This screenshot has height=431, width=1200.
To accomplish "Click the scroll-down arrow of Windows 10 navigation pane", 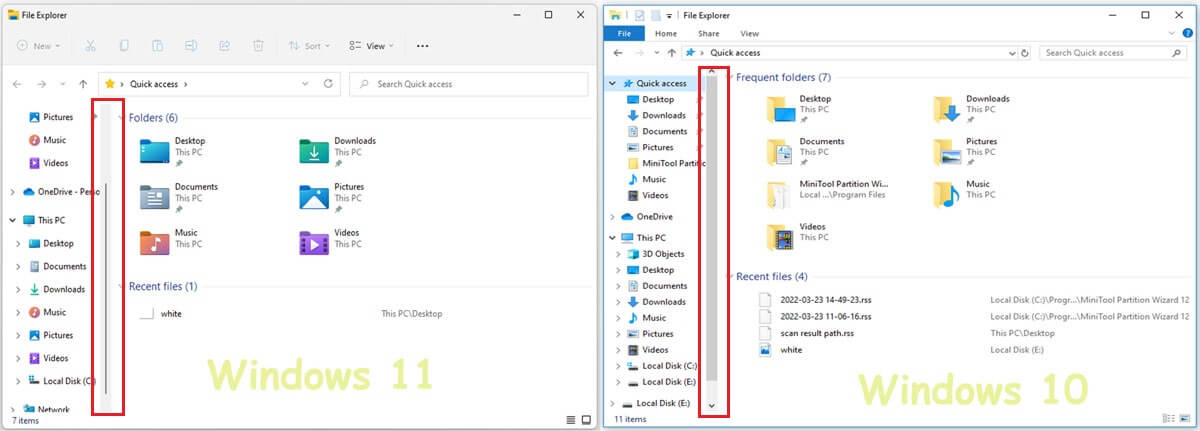I will pos(711,405).
